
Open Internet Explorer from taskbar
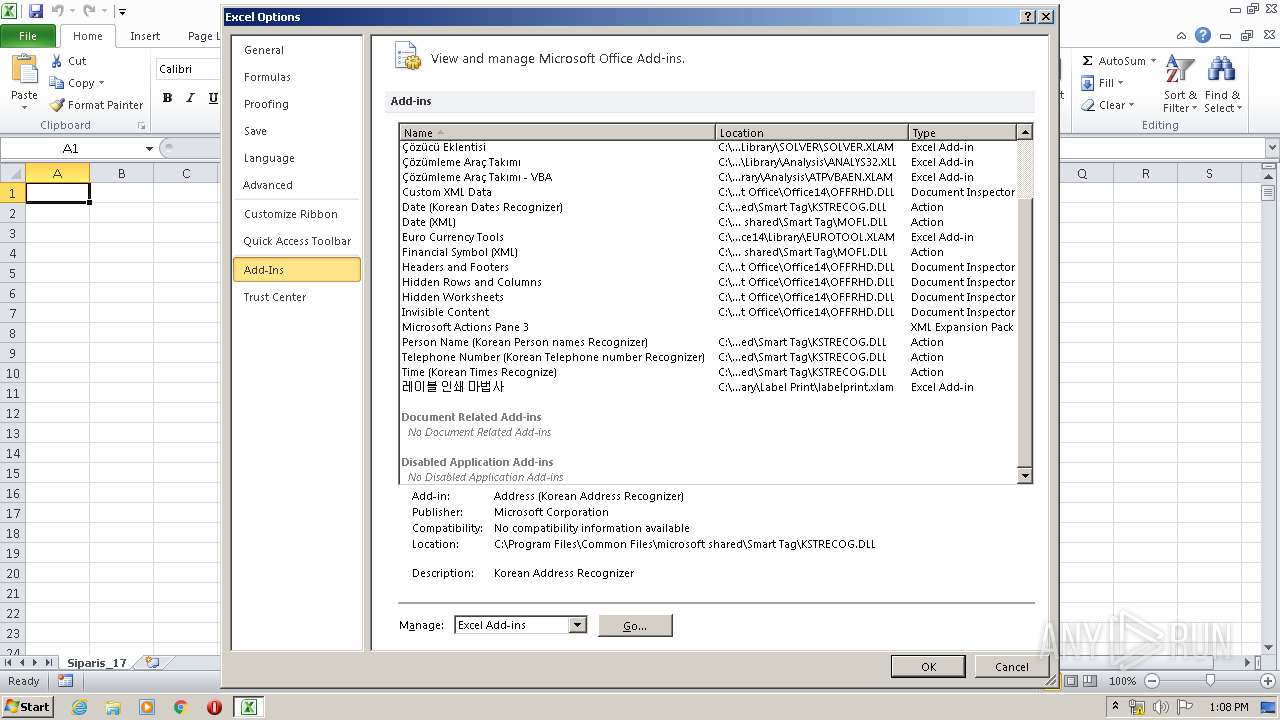point(79,707)
